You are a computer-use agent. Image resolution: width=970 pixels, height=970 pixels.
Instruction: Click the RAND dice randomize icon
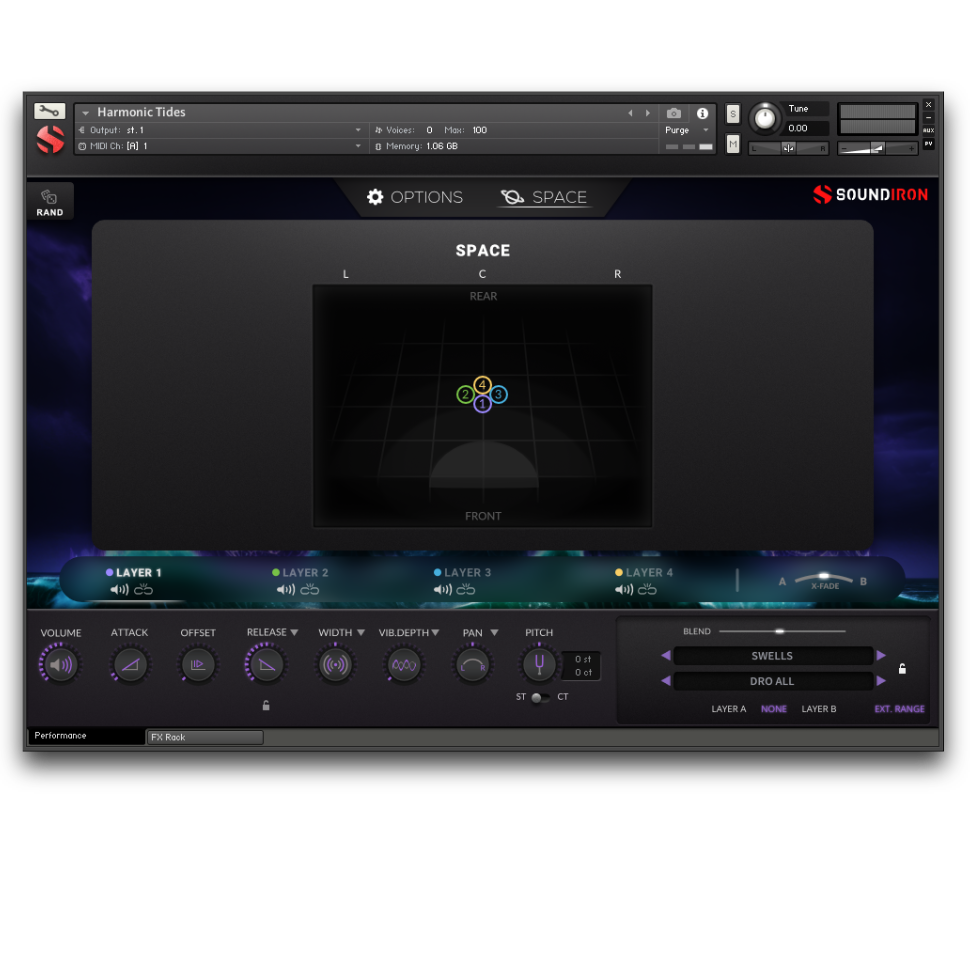point(49,197)
